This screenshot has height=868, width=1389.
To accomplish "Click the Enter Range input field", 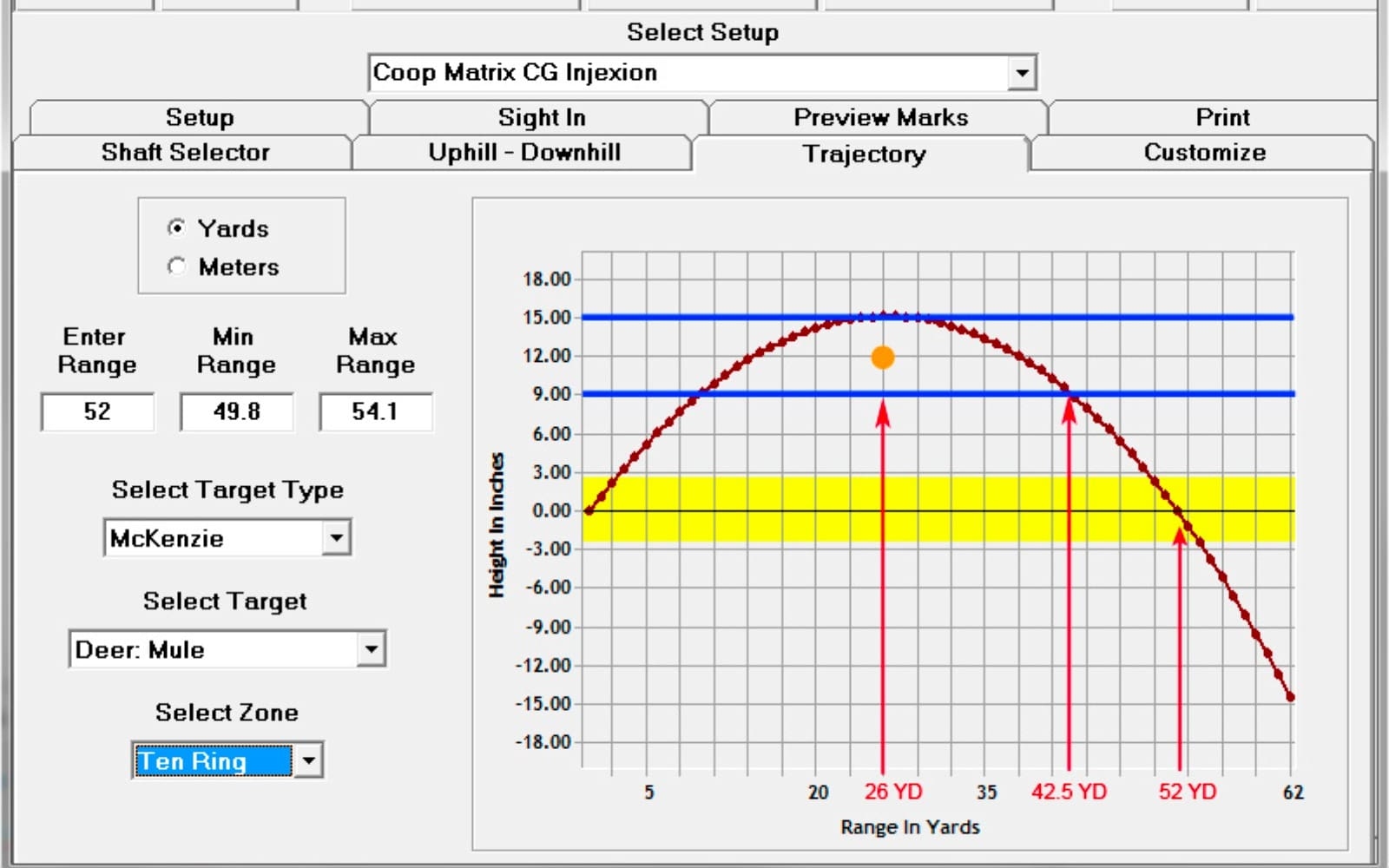I will coord(97,411).
